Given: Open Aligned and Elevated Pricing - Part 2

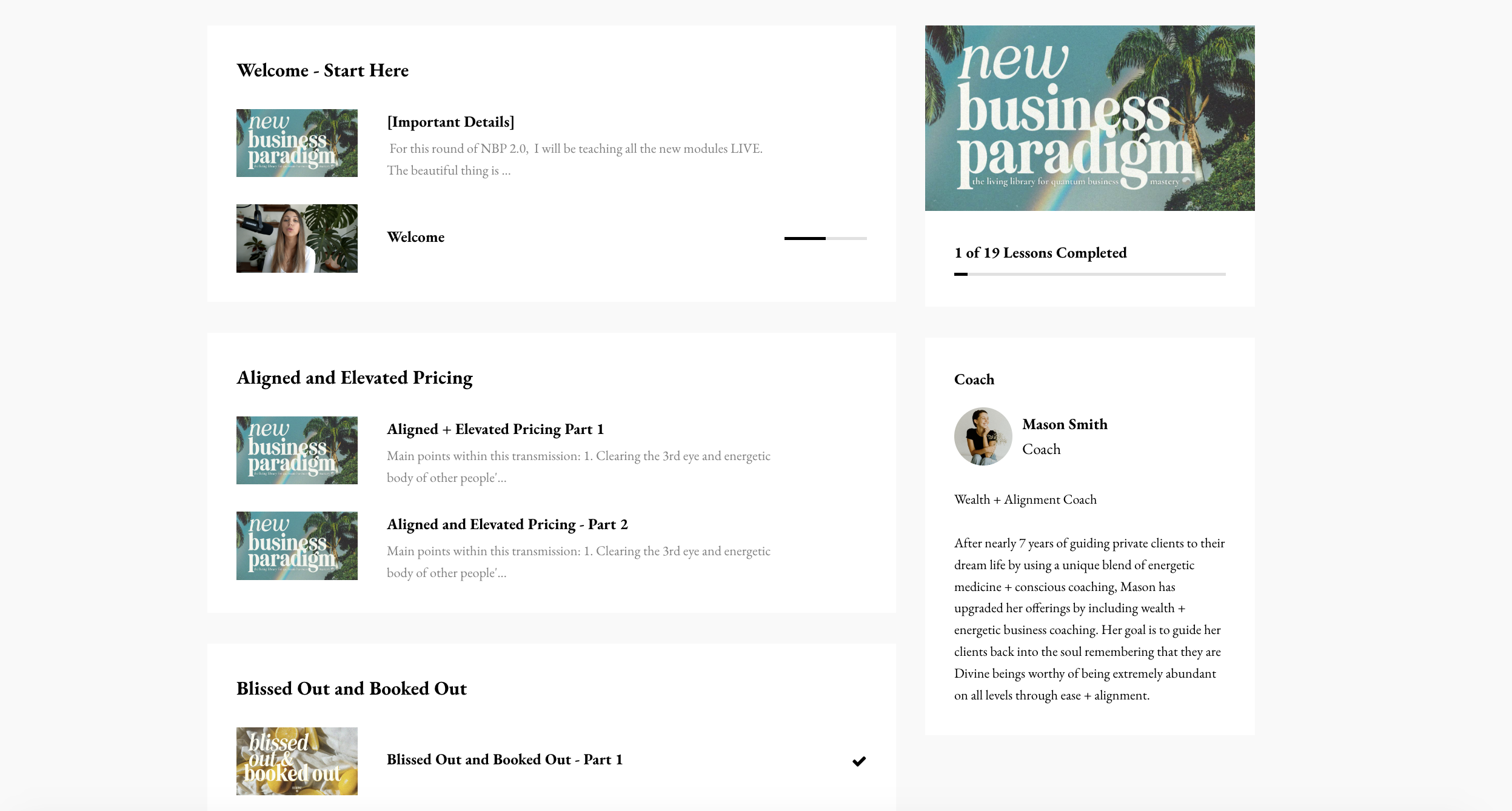Looking at the screenshot, I should pos(507,524).
